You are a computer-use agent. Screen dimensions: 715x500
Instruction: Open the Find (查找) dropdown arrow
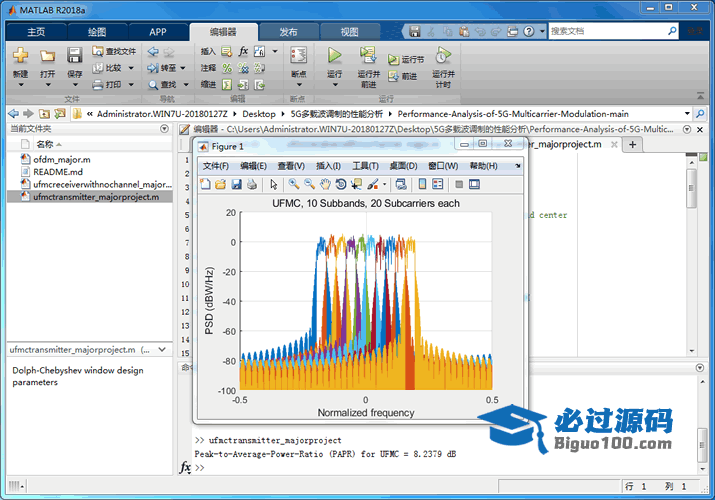(x=186, y=85)
